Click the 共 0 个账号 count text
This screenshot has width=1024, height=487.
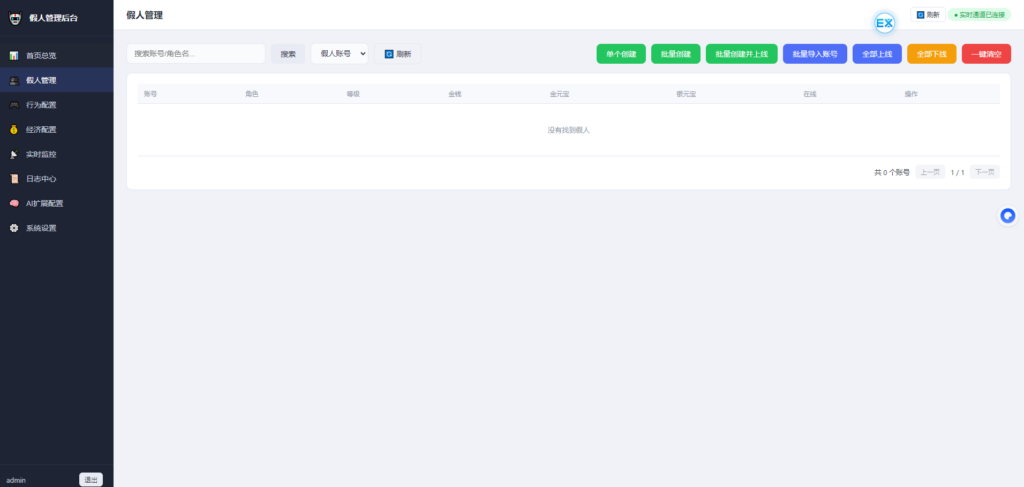click(891, 172)
